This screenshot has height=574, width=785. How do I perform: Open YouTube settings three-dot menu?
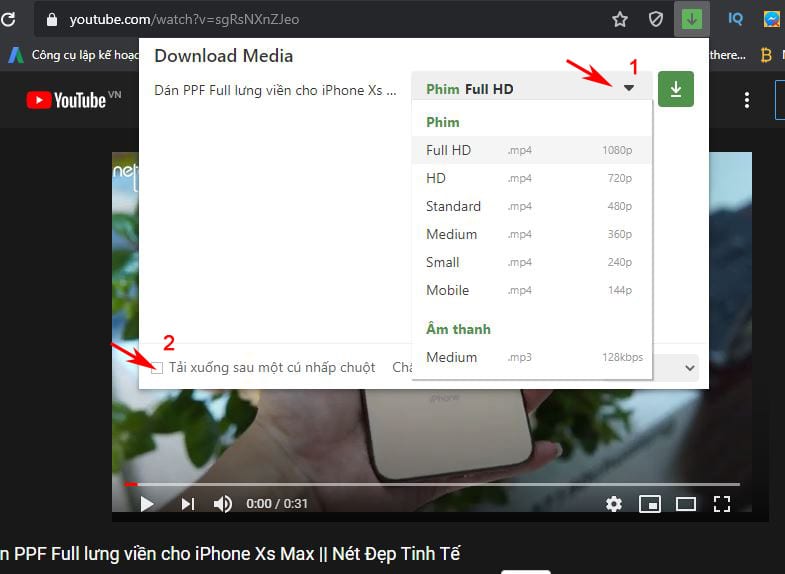[747, 100]
